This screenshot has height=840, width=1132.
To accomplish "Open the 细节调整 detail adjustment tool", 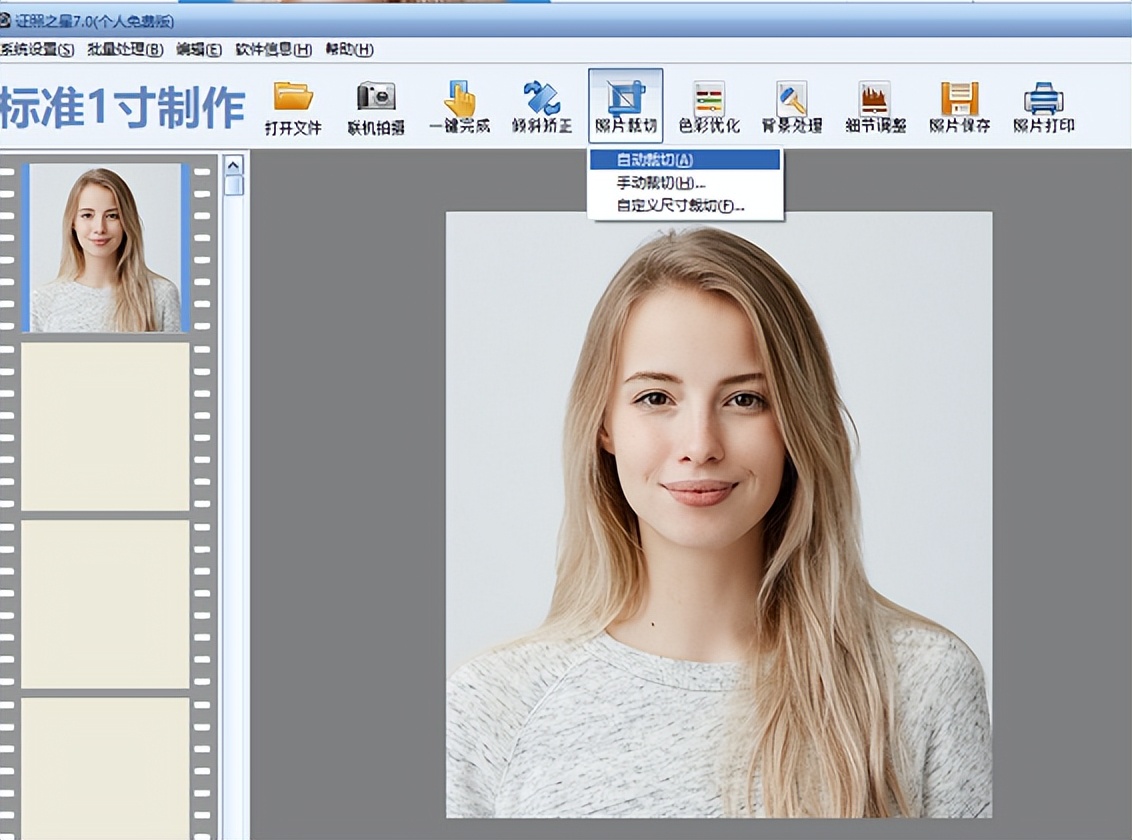I will pos(874,99).
